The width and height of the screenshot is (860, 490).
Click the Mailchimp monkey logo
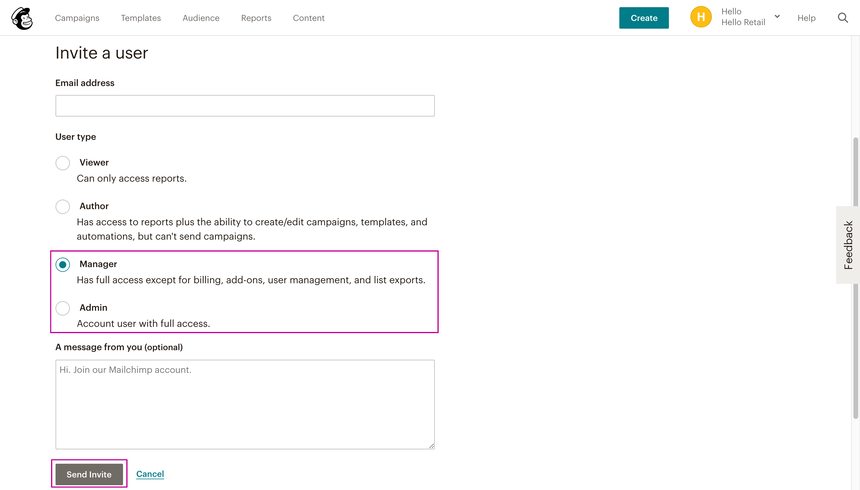[x=22, y=18]
